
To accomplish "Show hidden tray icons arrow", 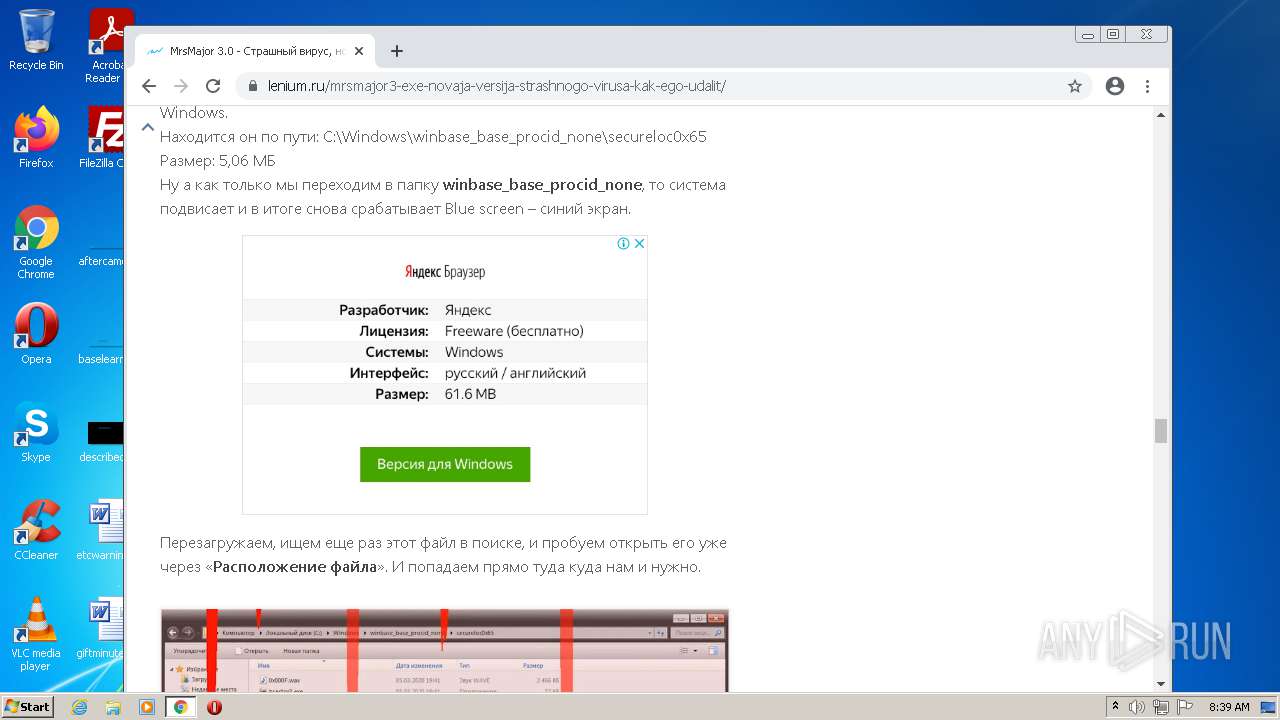I will tap(1115, 707).
